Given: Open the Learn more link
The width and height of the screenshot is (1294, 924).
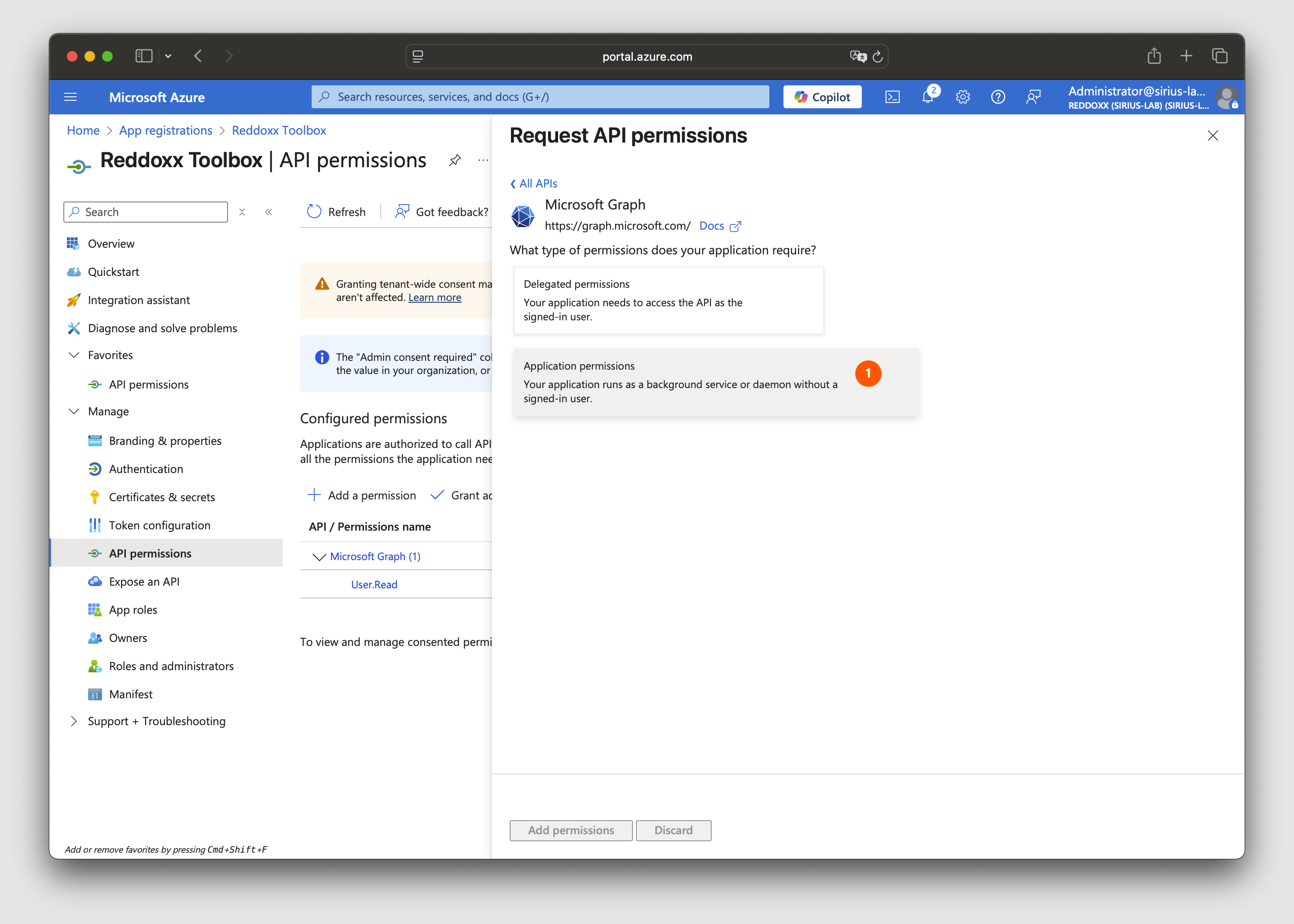Looking at the screenshot, I should (435, 297).
